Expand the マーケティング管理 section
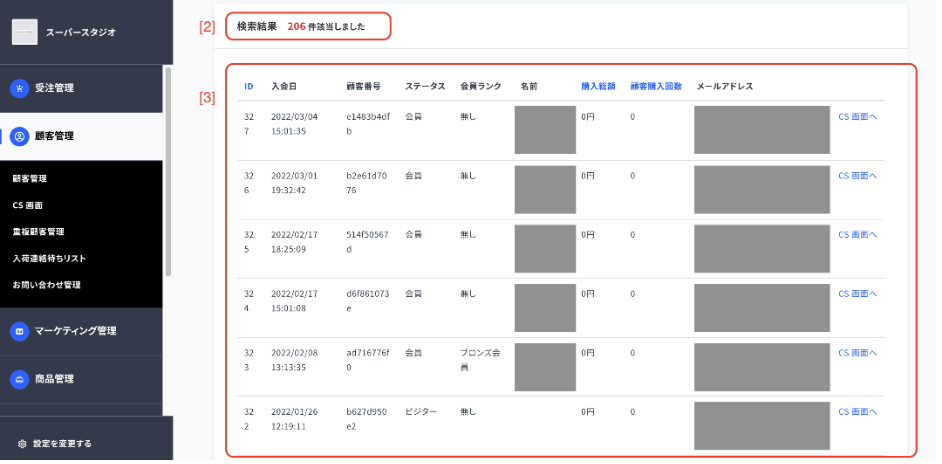The width and height of the screenshot is (942, 464). pos(81,331)
